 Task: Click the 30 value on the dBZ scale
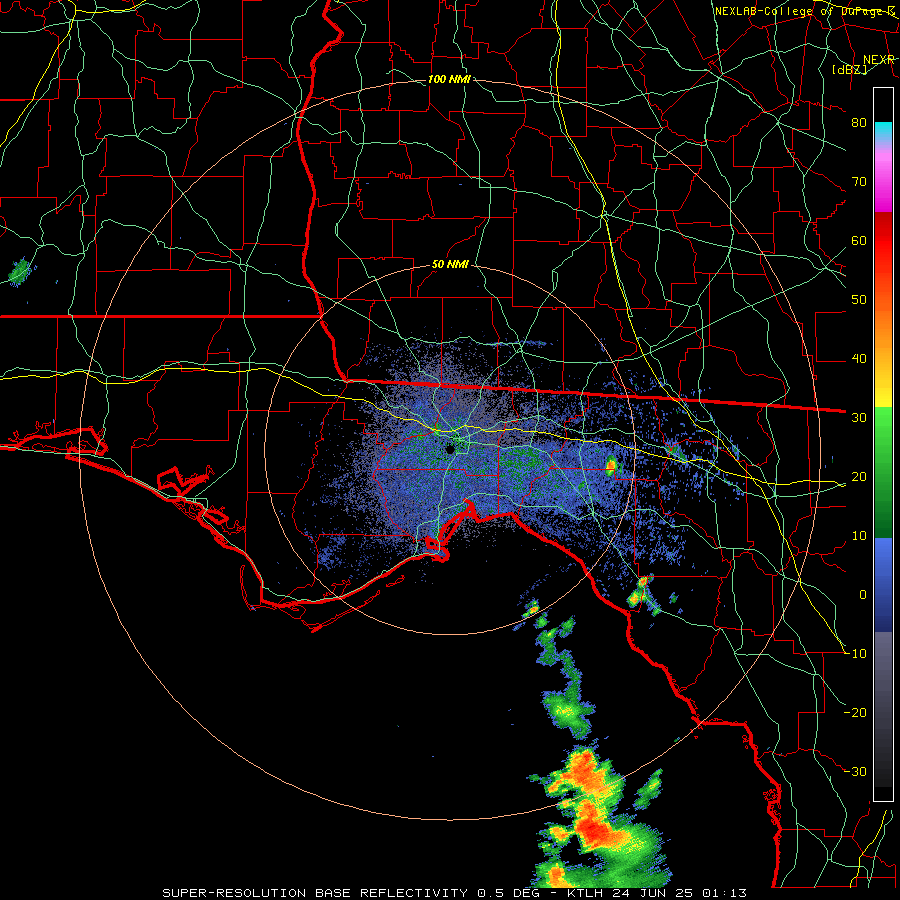(859, 418)
